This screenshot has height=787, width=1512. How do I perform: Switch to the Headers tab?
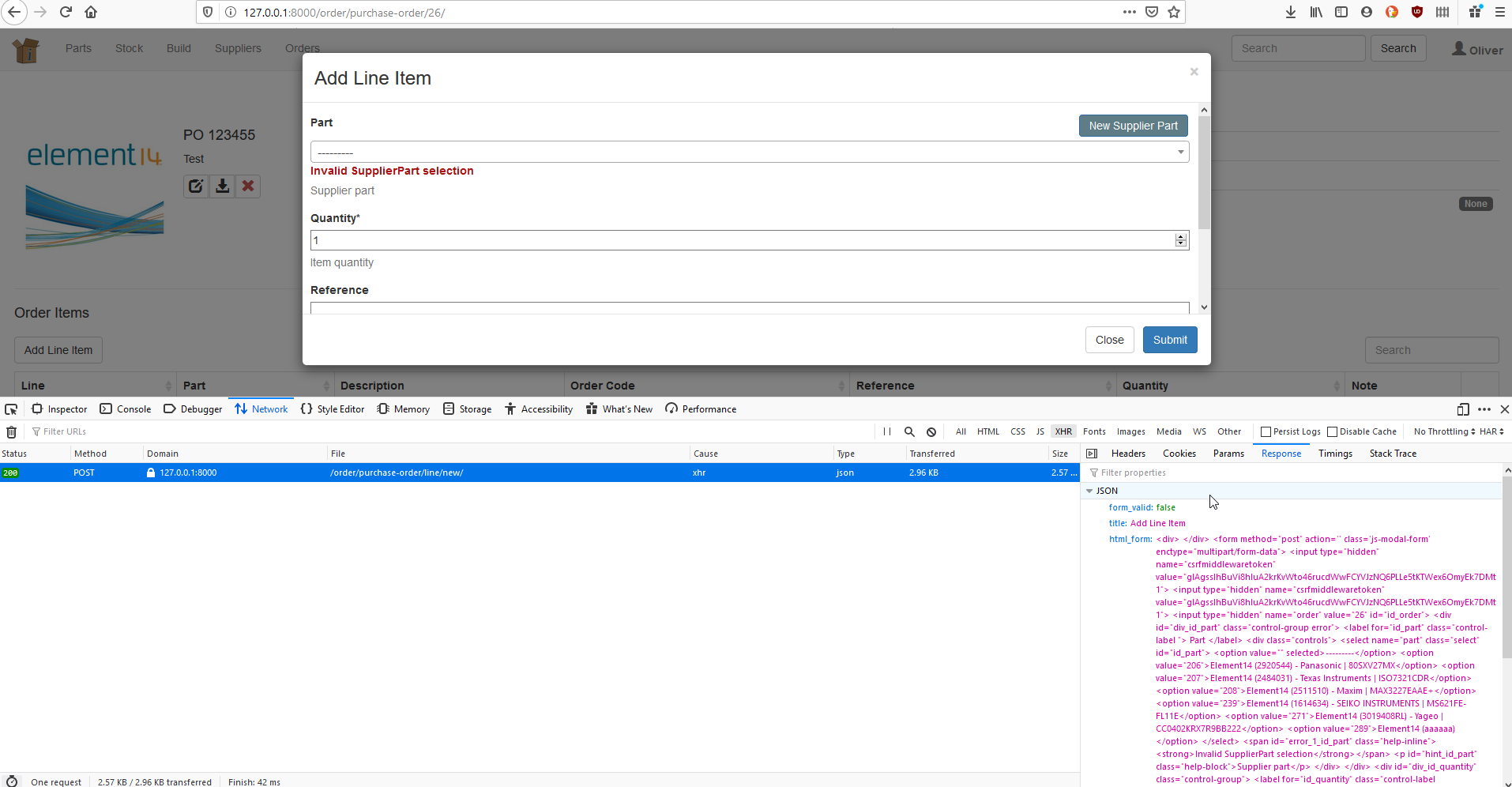coord(1127,453)
